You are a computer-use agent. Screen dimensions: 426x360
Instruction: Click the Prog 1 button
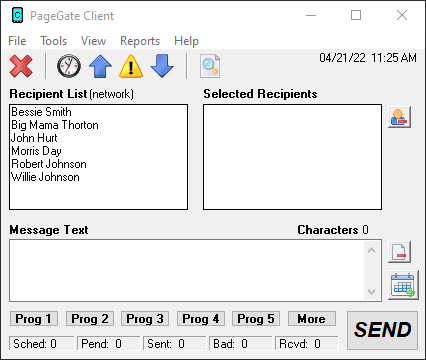pyautogui.click(x=34, y=319)
